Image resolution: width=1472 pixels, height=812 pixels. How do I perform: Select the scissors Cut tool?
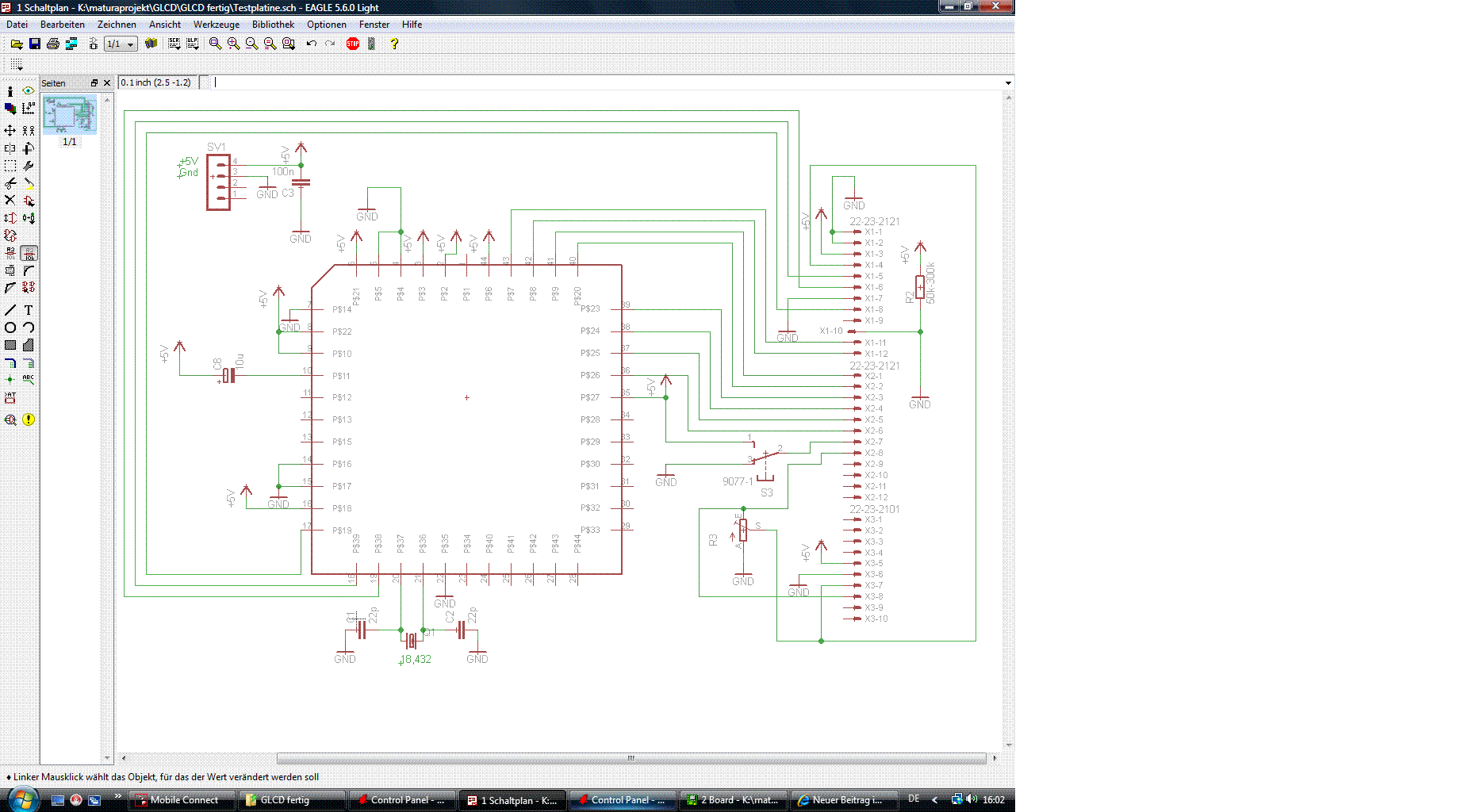coord(10,183)
